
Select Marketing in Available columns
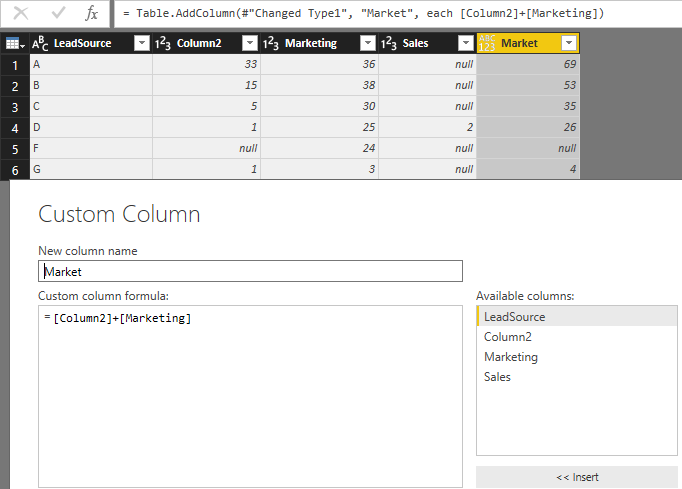[577, 357]
